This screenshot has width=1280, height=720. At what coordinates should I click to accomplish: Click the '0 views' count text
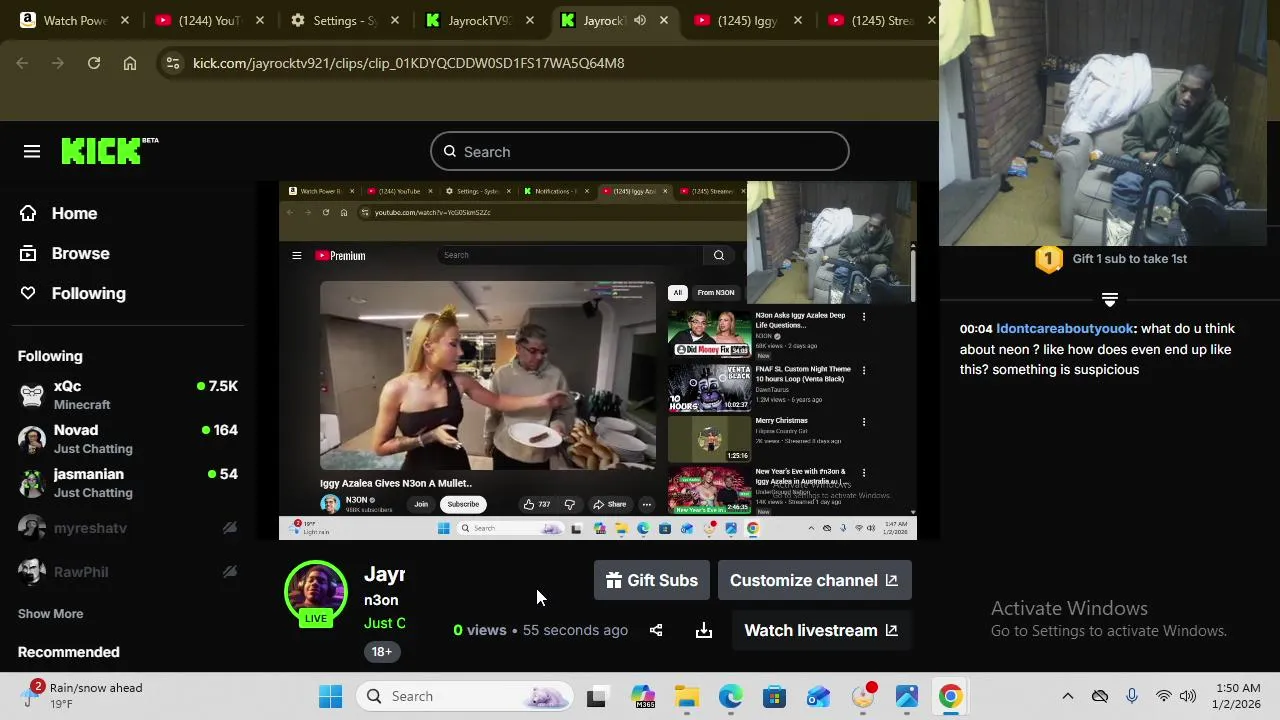click(x=480, y=630)
